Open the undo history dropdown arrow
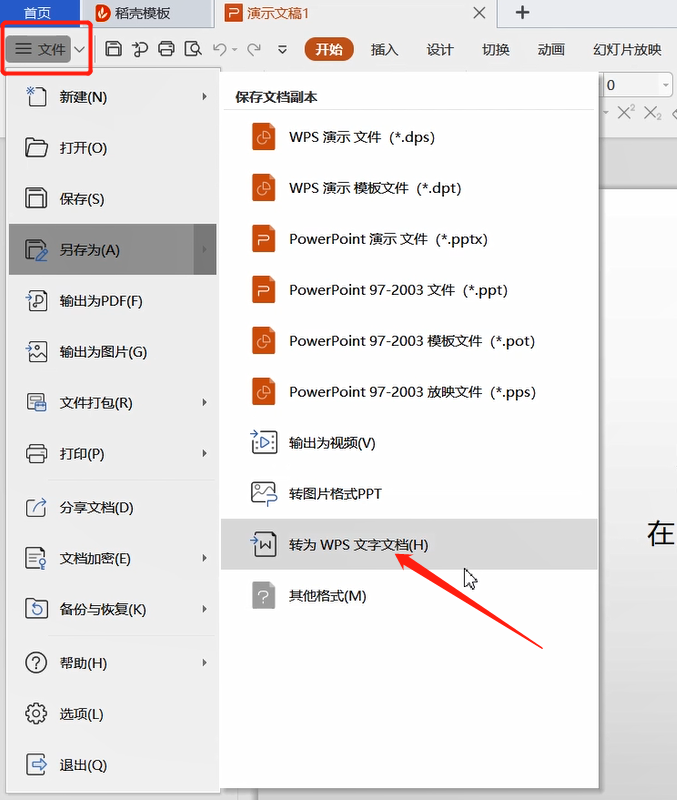 (235, 50)
